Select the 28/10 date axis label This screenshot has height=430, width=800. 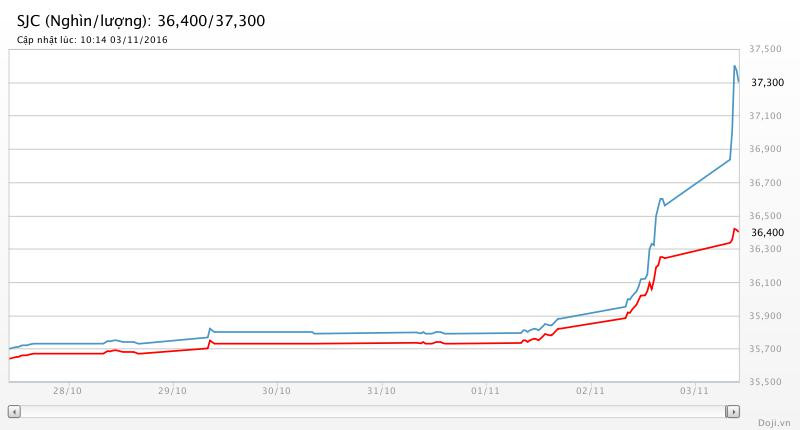pyautogui.click(x=68, y=390)
